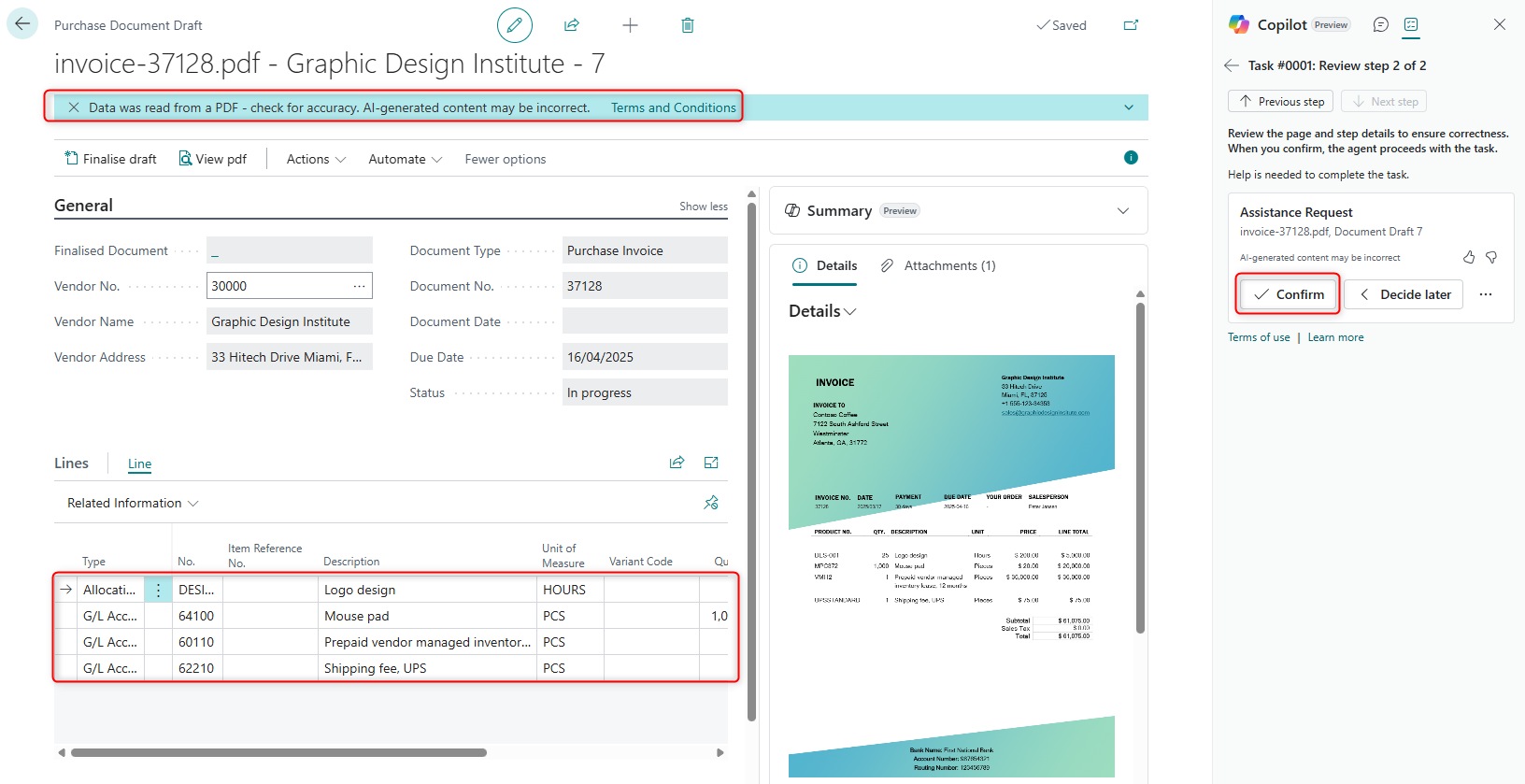The width and height of the screenshot is (1525, 784).
Task: Open the Automate menu
Action: point(406,159)
